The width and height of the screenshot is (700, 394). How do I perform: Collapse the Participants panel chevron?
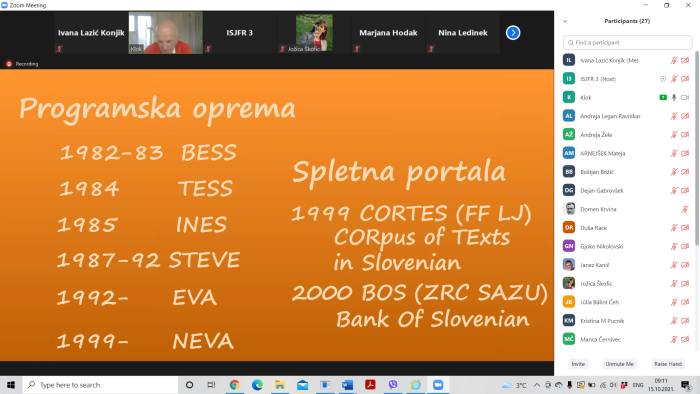tap(565, 21)
